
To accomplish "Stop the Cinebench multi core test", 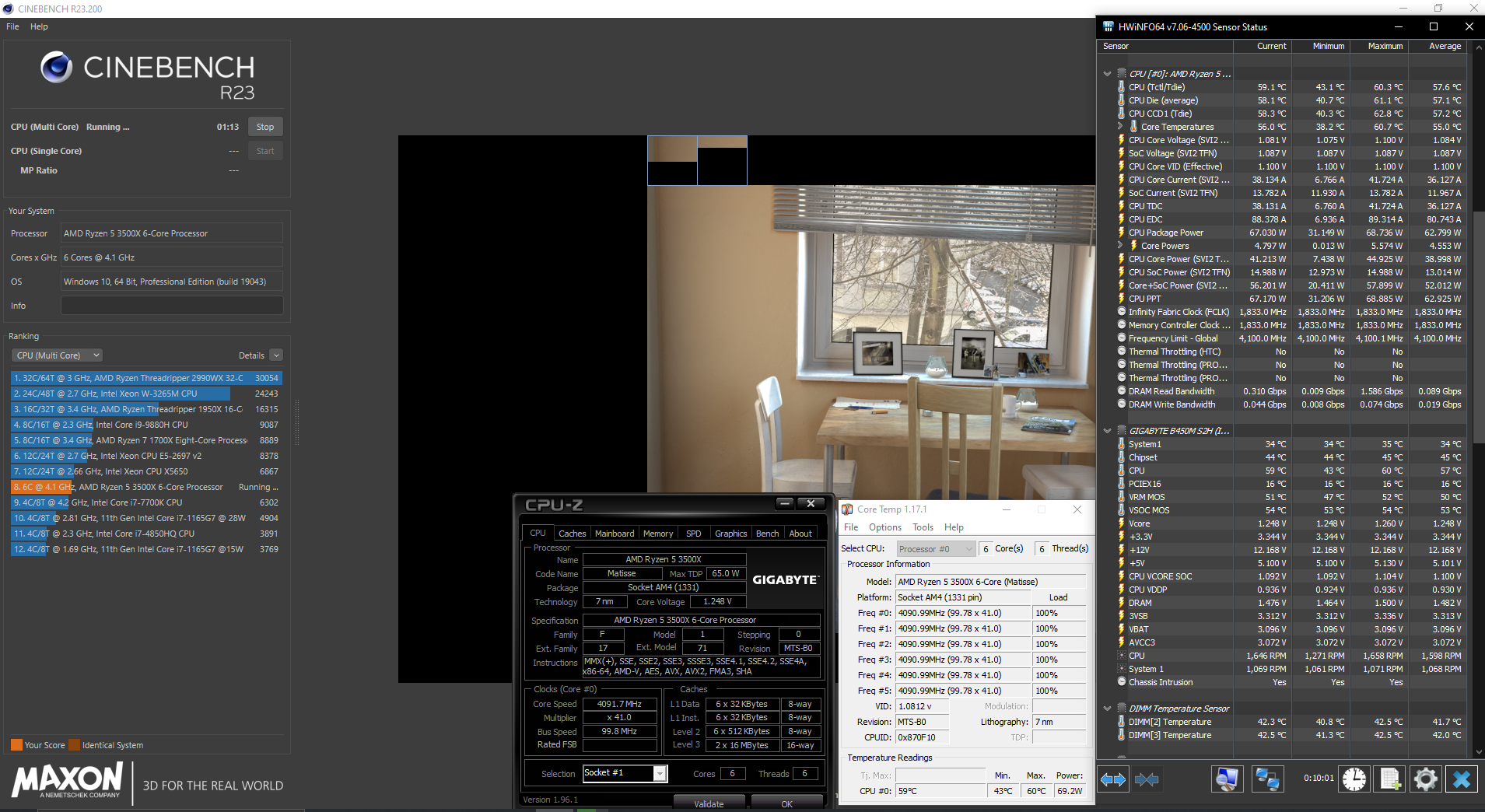I will (265, 127).
